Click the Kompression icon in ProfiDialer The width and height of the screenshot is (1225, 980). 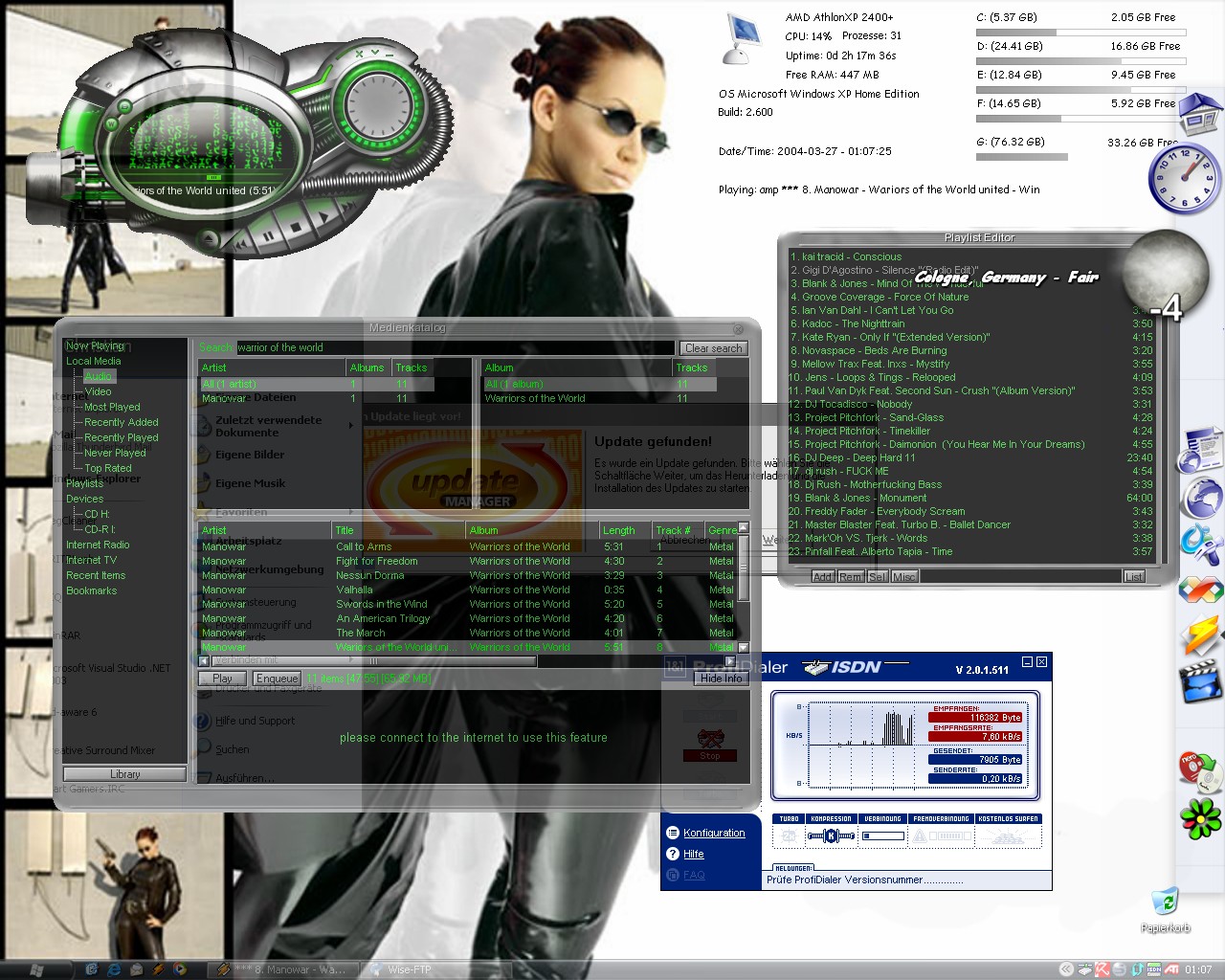tap(830, 836)
